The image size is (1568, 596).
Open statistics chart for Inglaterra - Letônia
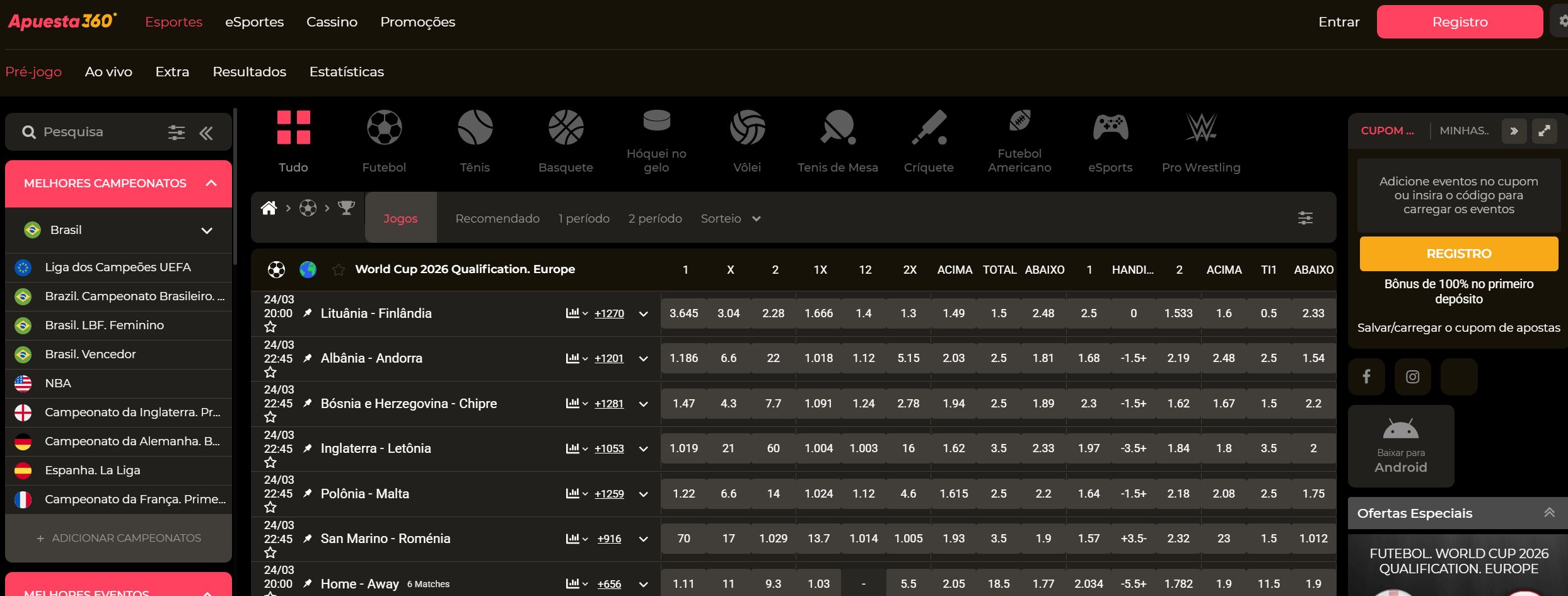(572, 448)
